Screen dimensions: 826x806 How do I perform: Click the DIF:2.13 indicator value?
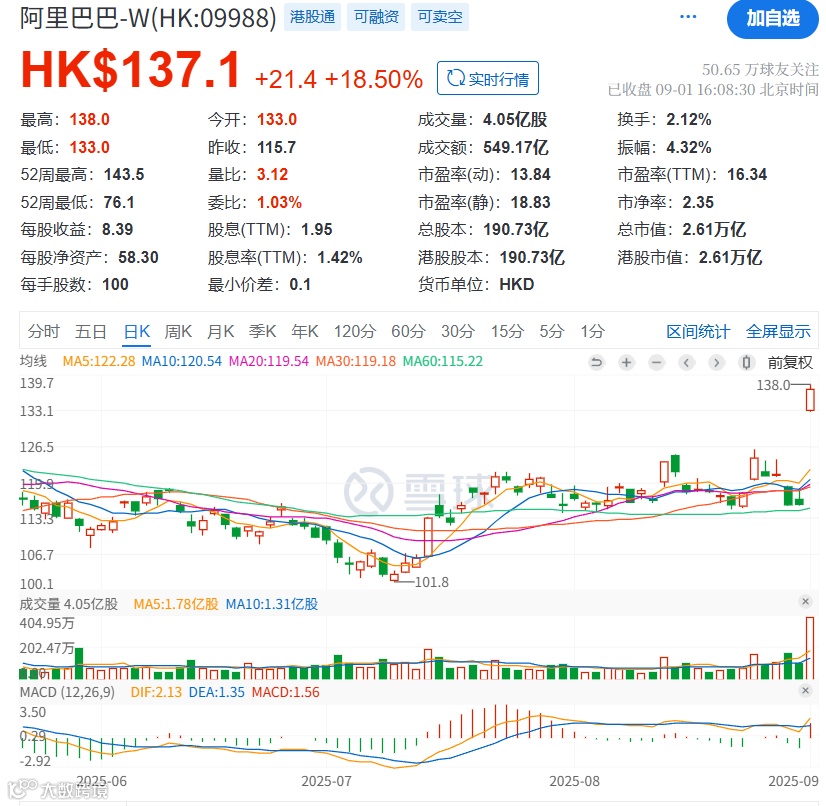click(156, 692)
